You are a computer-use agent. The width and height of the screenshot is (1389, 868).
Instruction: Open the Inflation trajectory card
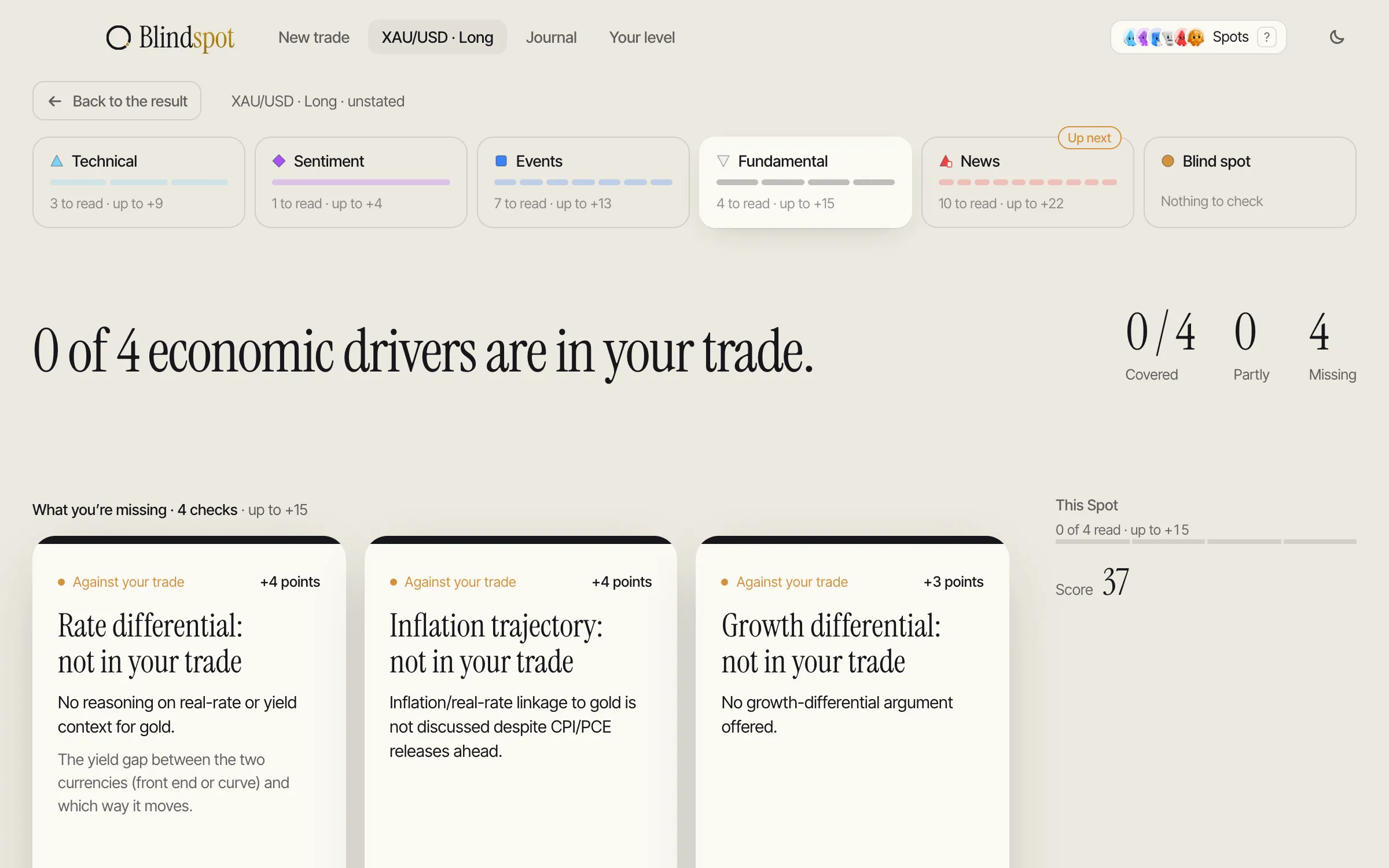coord(521,702)
